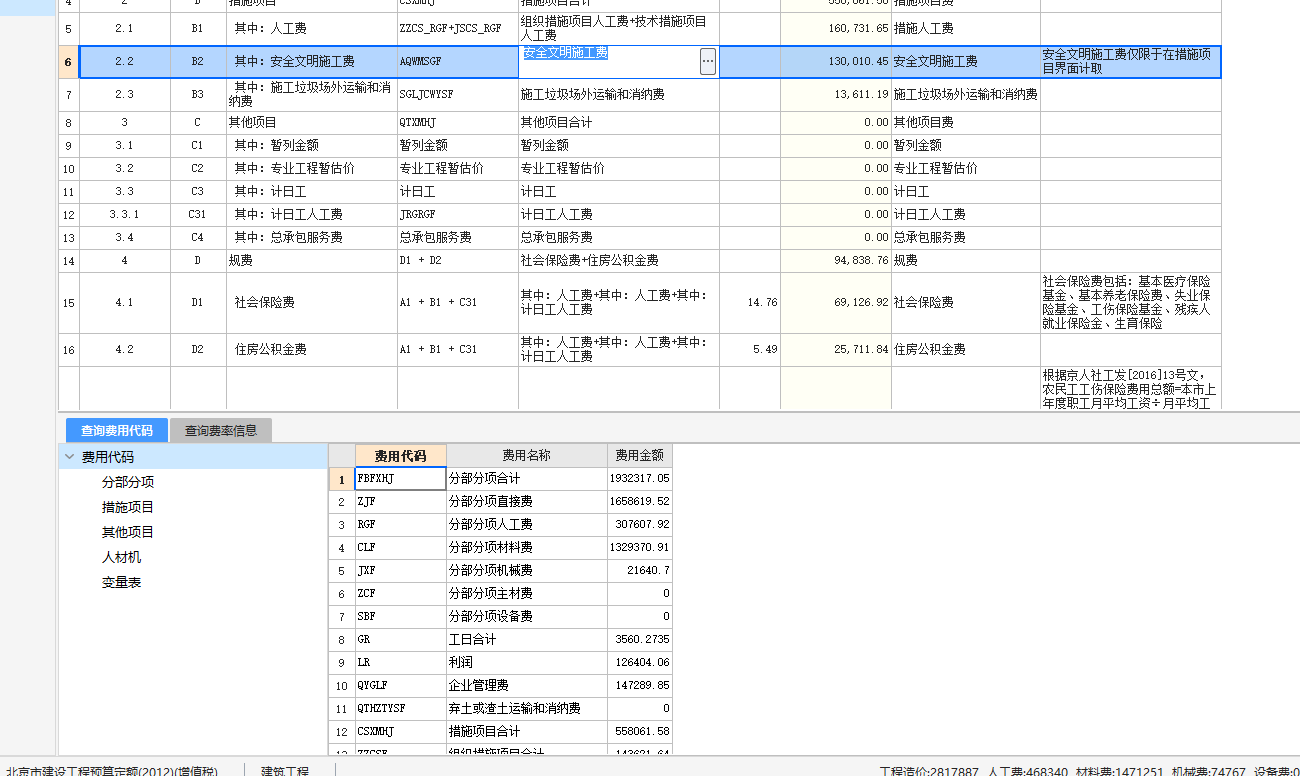Image resolution: width=1300 pixels, height=776 pixels.
Task: Click the amount 69,126.92
Action: 836,302
